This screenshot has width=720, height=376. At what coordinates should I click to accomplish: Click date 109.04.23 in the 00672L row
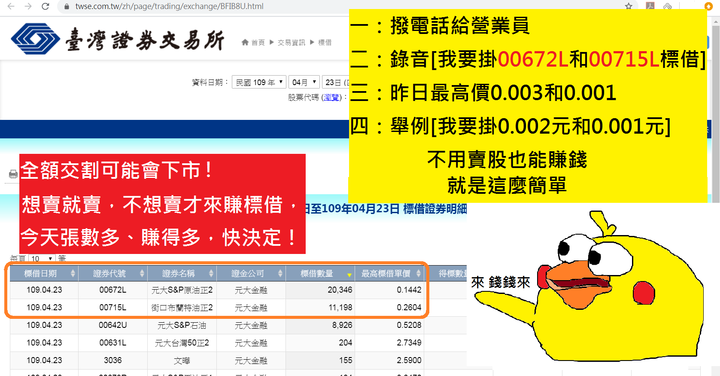tap(44, 290)
